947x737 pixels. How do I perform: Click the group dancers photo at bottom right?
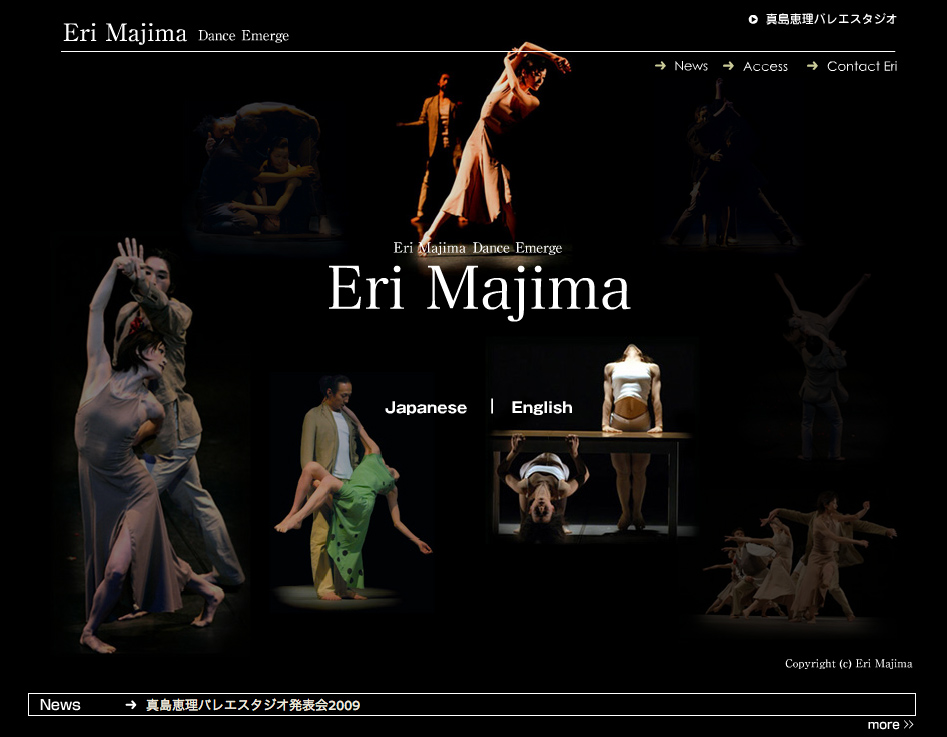800,559
